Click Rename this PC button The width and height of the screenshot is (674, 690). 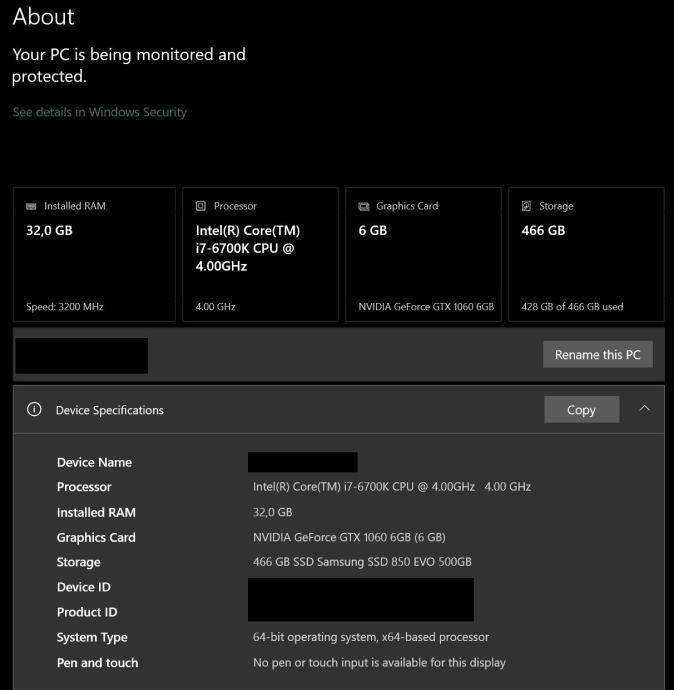tap(597, 355)
